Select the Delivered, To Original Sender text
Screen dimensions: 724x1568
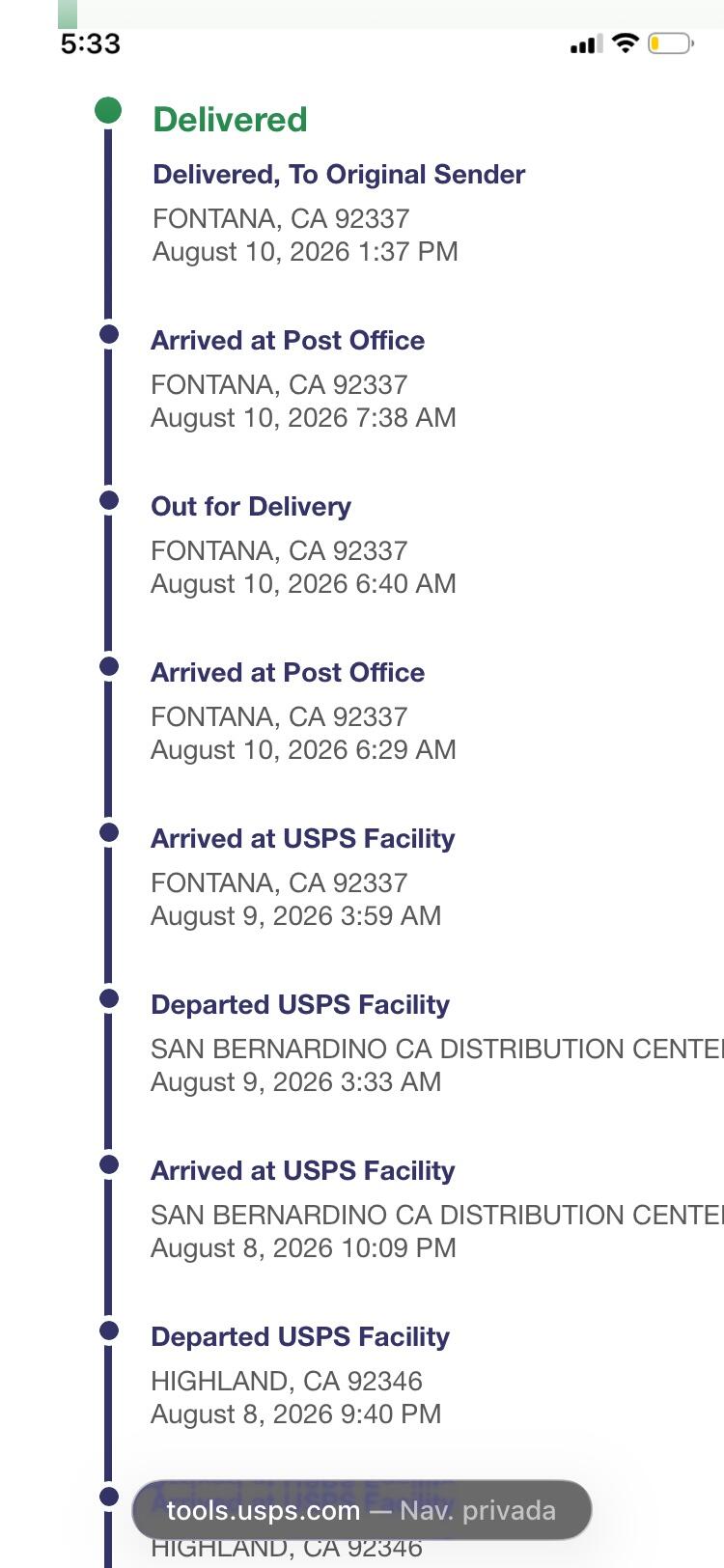339,175
